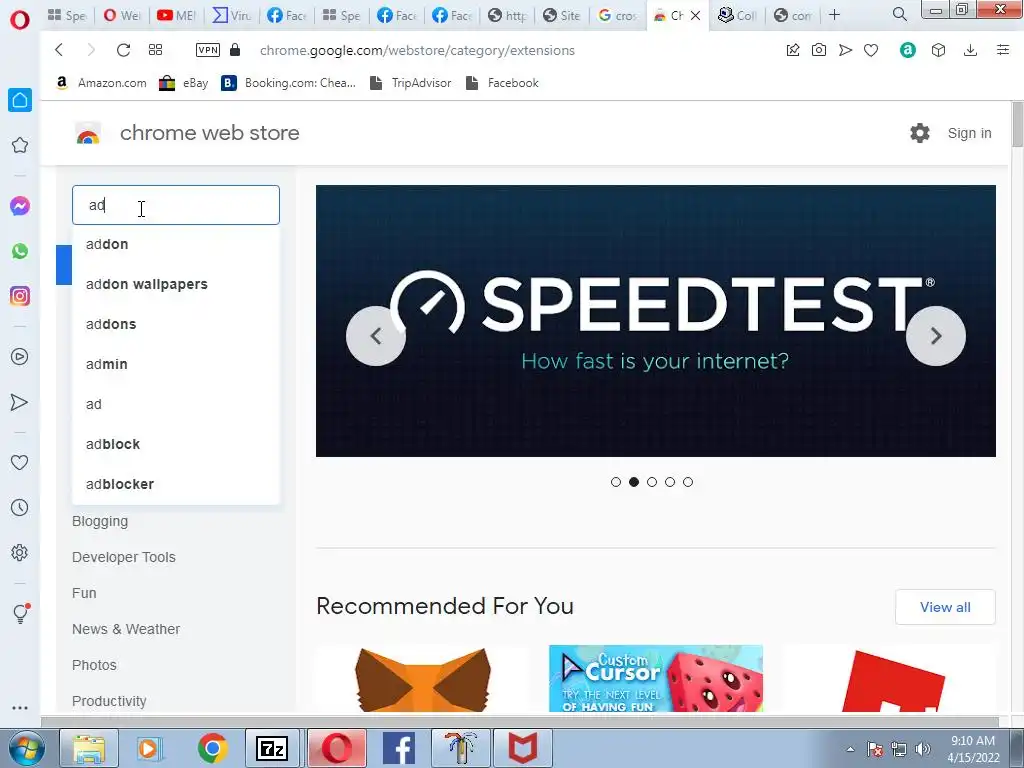Open sidebar three-dots more menu
This screenshot has height=768, width=1024.
coord(20,707)
